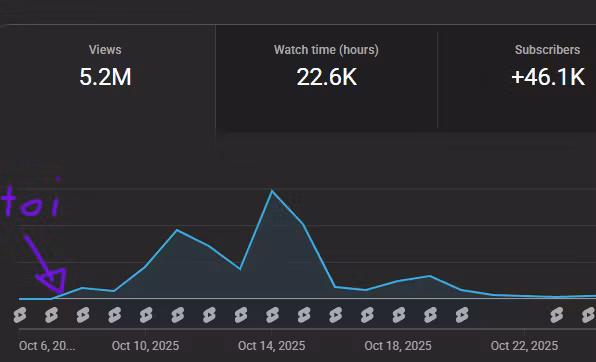Open the Shorts marker for Oct 7
596x362 pixels.
tap(51, 315)
